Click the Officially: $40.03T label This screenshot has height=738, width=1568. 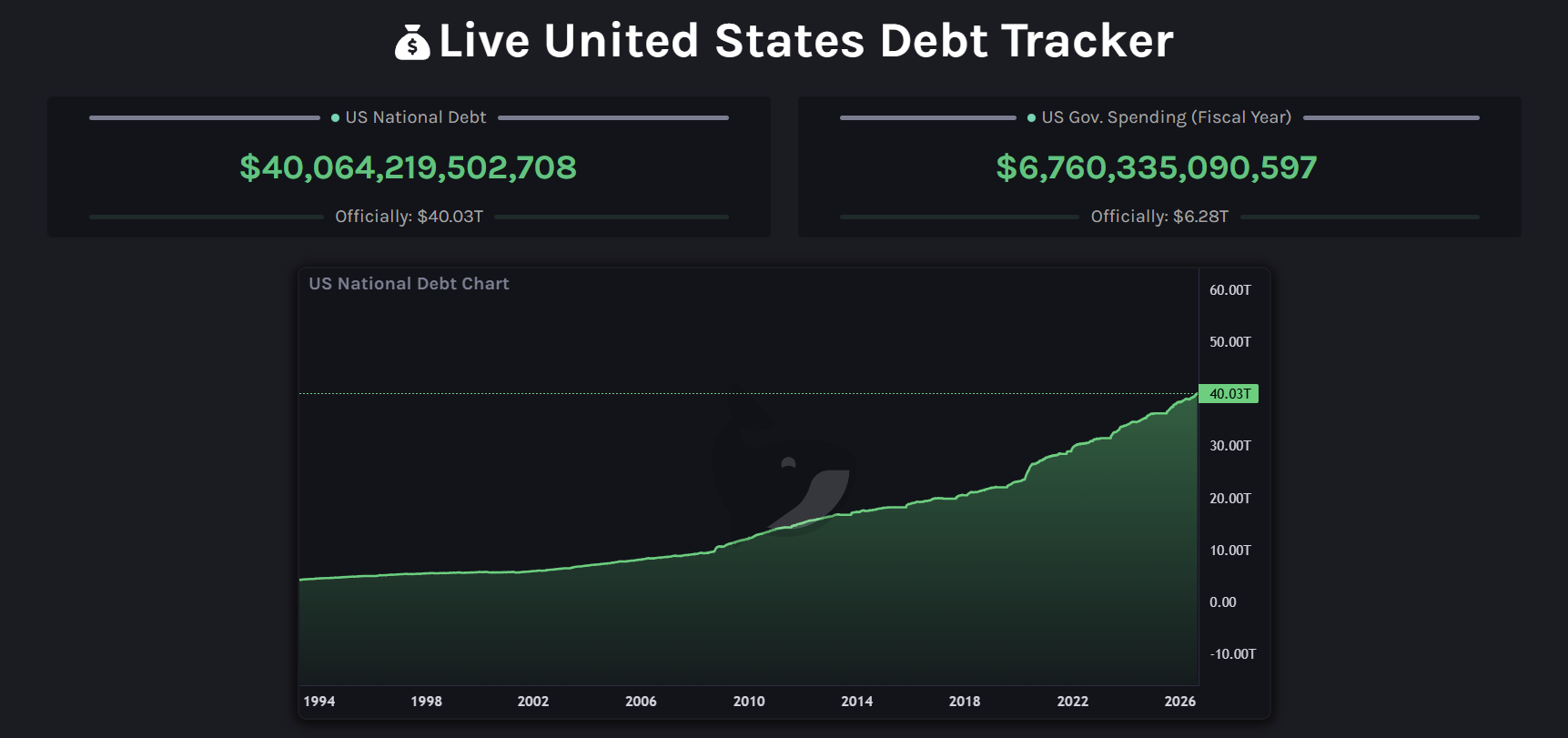409,217
